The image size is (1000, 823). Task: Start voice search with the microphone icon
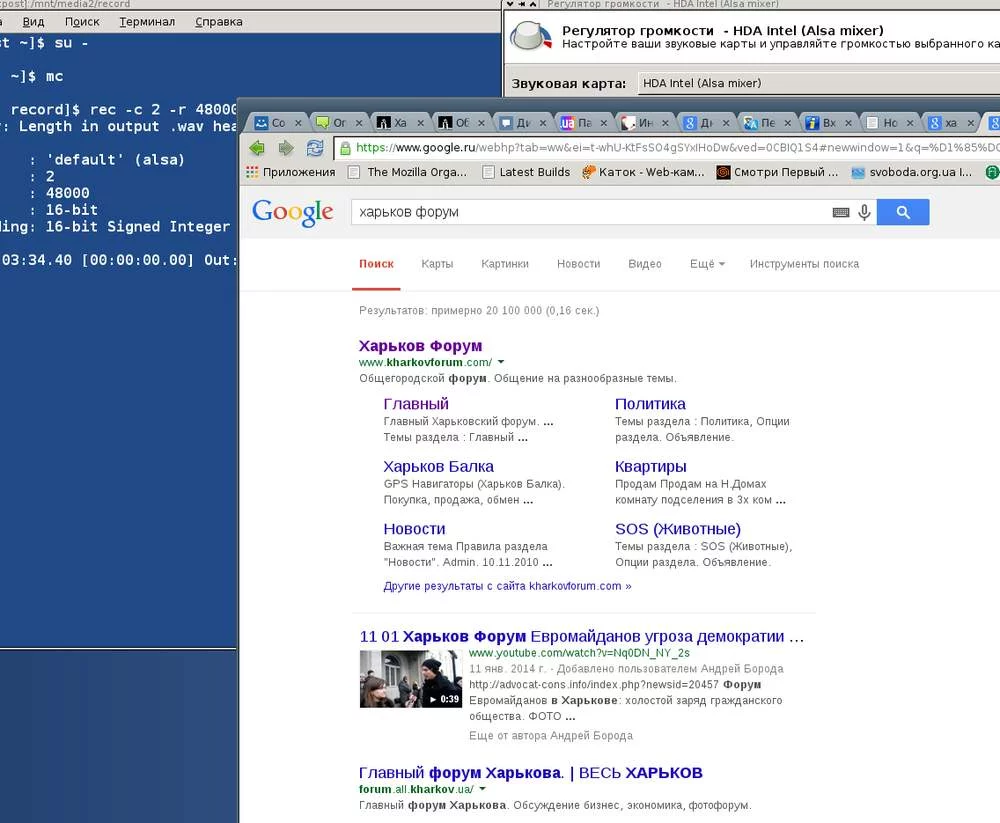(864, 212)
